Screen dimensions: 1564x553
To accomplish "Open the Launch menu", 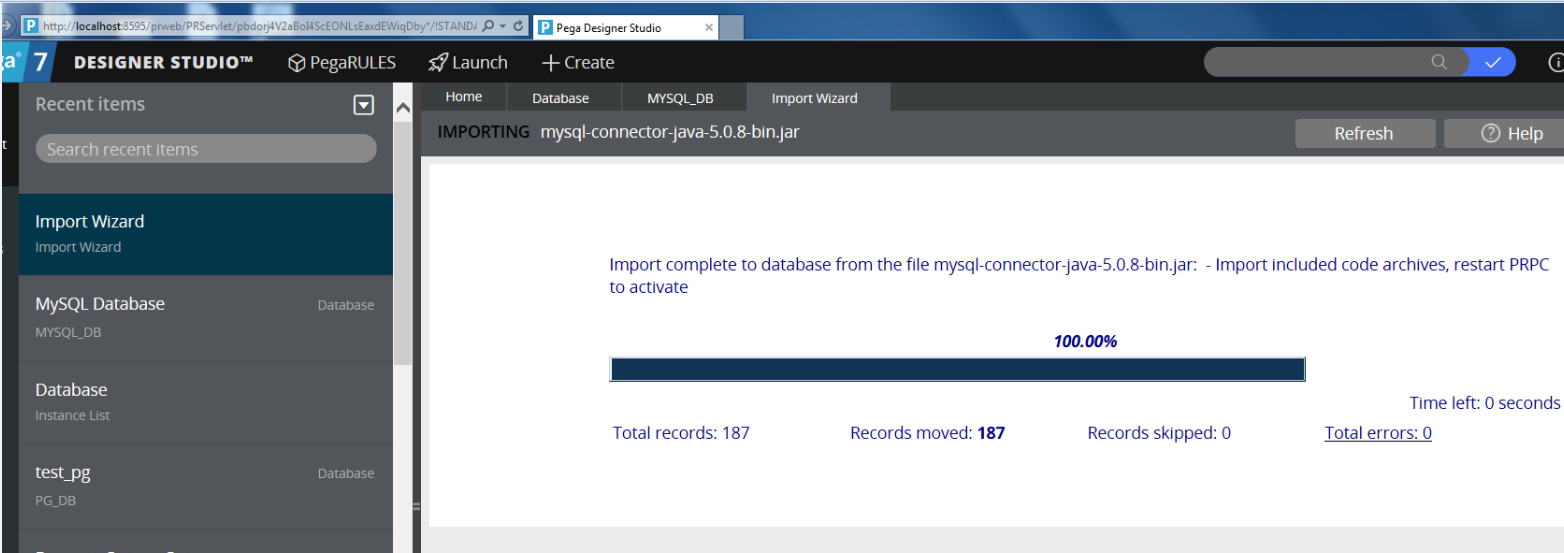I will tap(467, 62).
